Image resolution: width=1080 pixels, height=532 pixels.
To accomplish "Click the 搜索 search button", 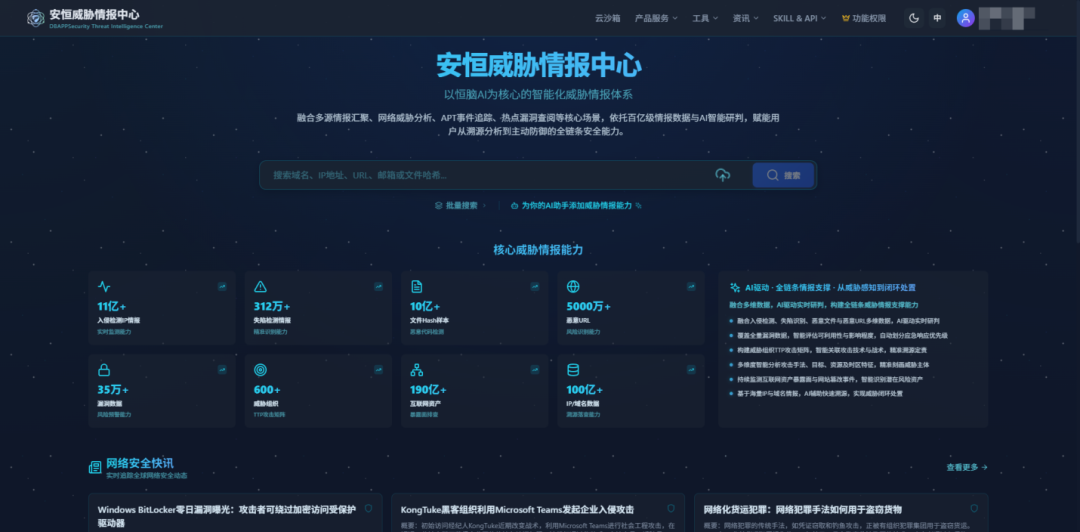I will [x=783, y=175].
